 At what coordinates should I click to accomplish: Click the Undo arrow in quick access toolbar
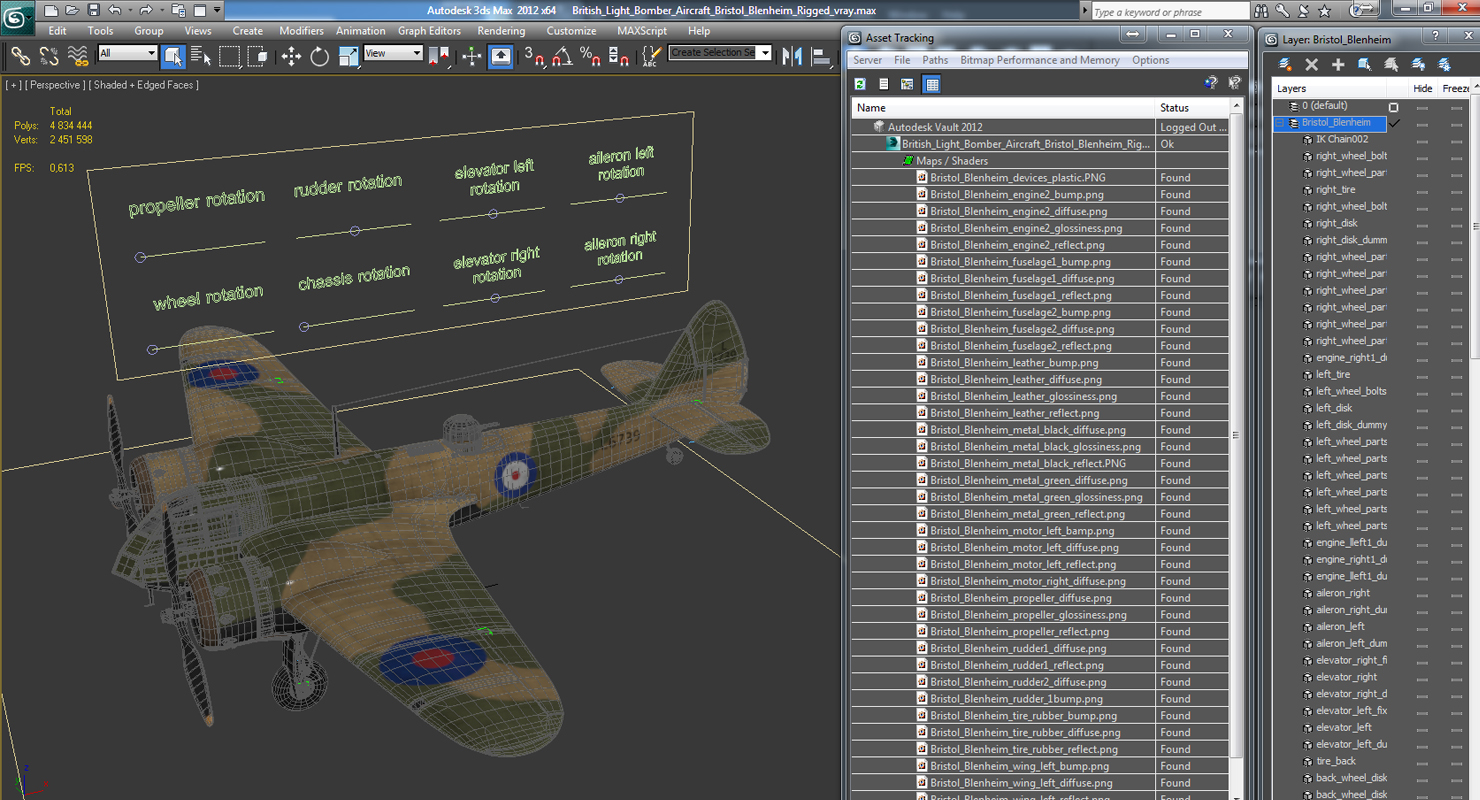tap(115, 10)
